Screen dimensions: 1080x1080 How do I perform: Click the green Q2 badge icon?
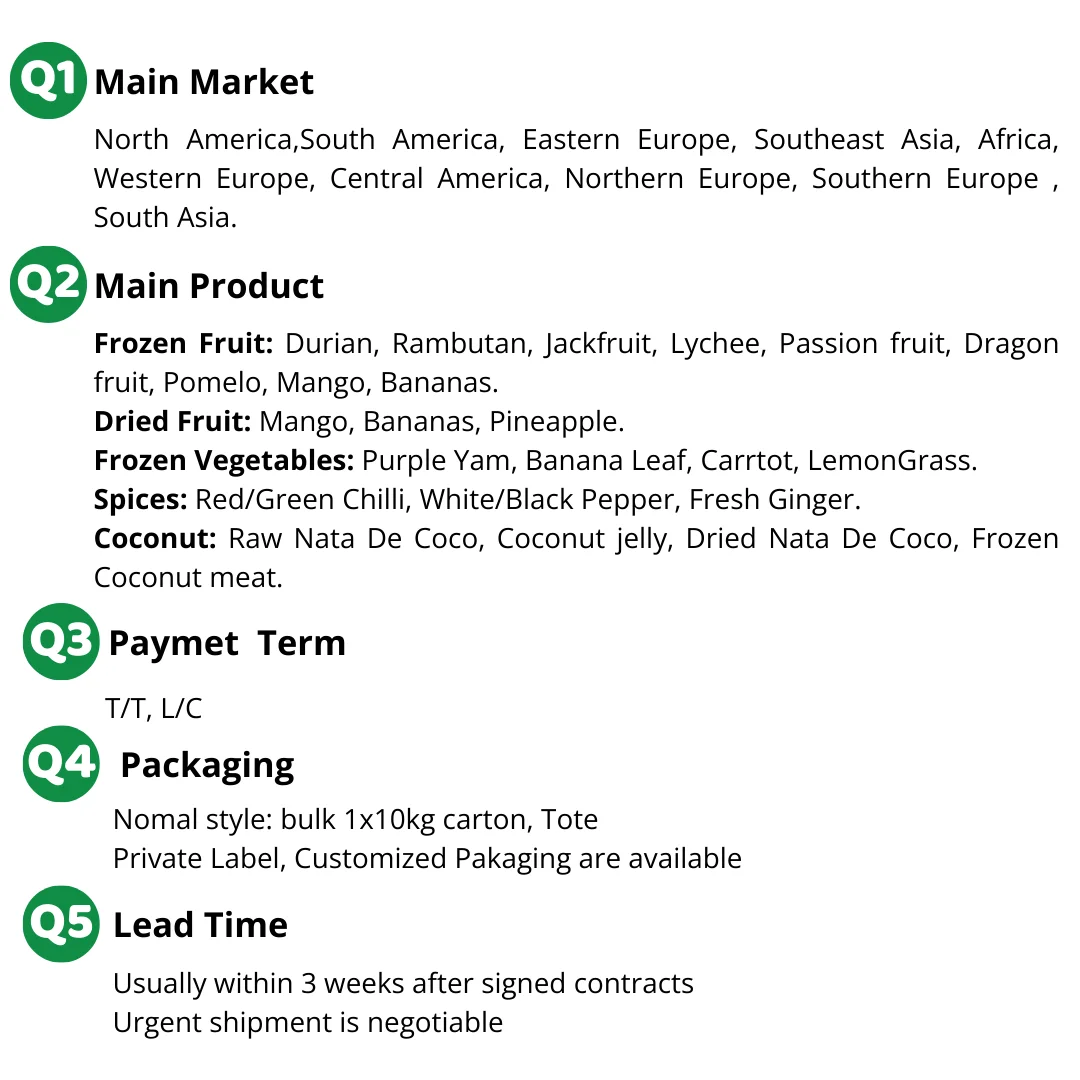click(48, 284)
